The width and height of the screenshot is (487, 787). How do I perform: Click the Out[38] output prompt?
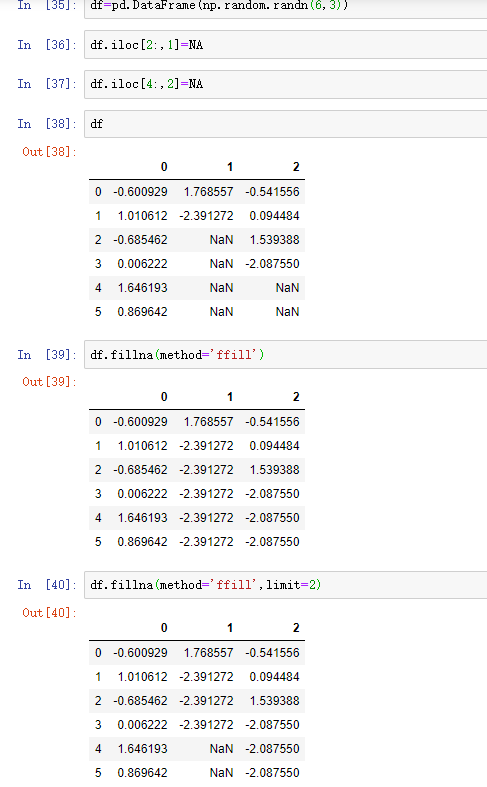(49, 152)
